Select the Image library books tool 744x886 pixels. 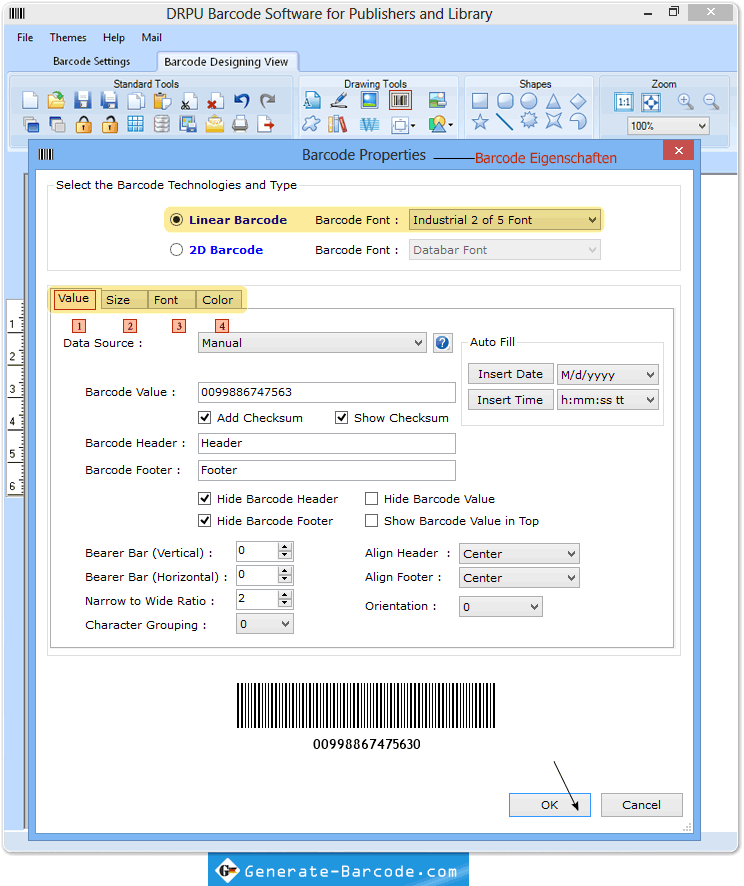point(337,124)
